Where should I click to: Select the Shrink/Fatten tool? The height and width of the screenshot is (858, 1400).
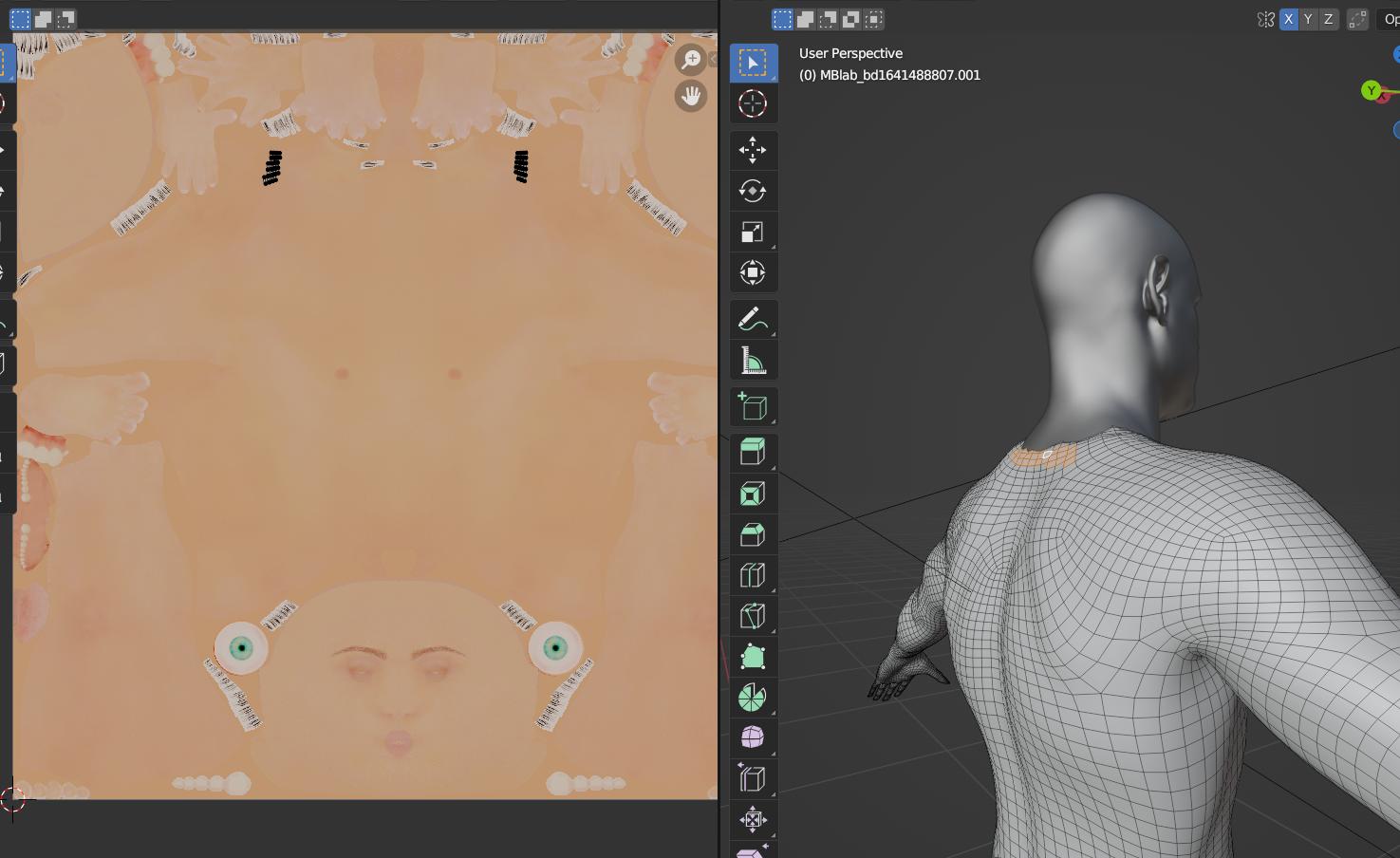753,820
